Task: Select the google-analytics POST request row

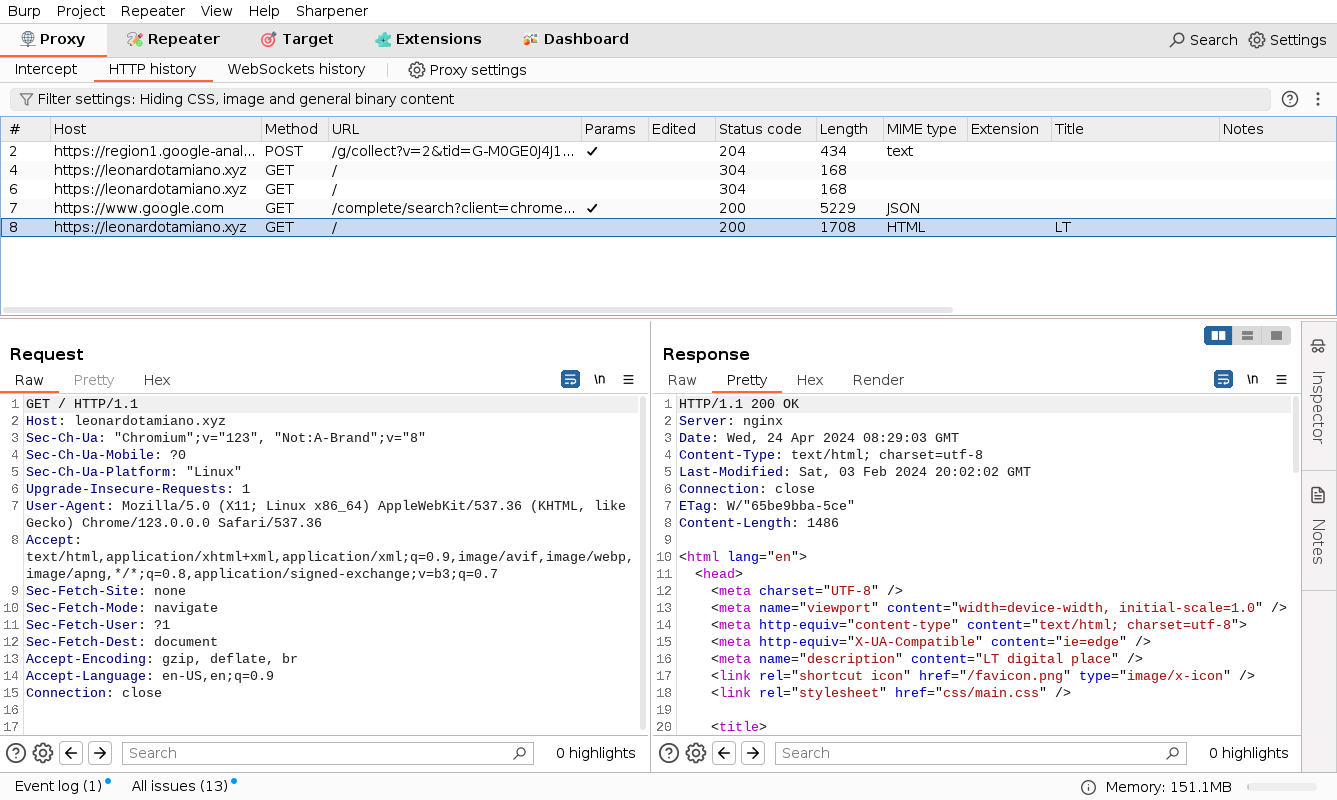Action: pos(668,151)
